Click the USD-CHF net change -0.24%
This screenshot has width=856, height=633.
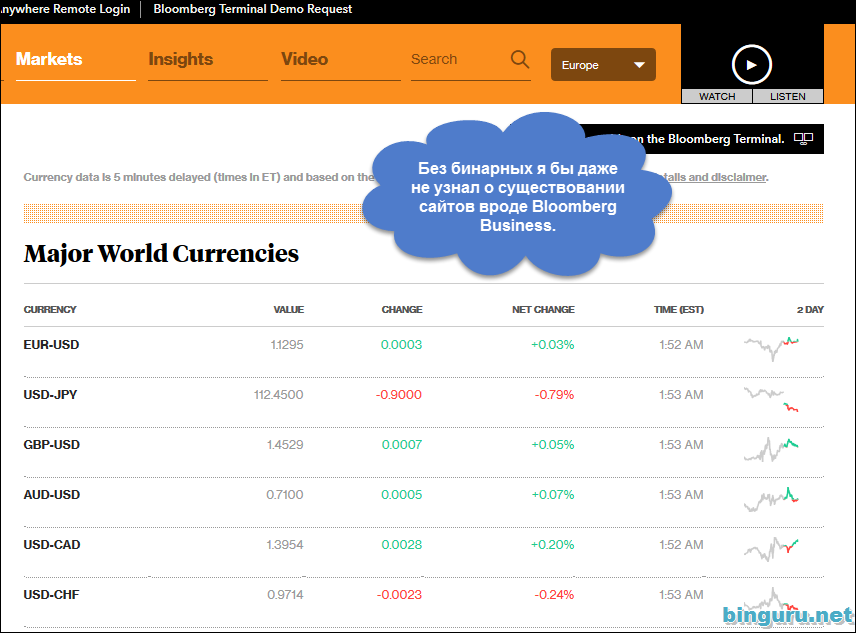coord(554,595)
